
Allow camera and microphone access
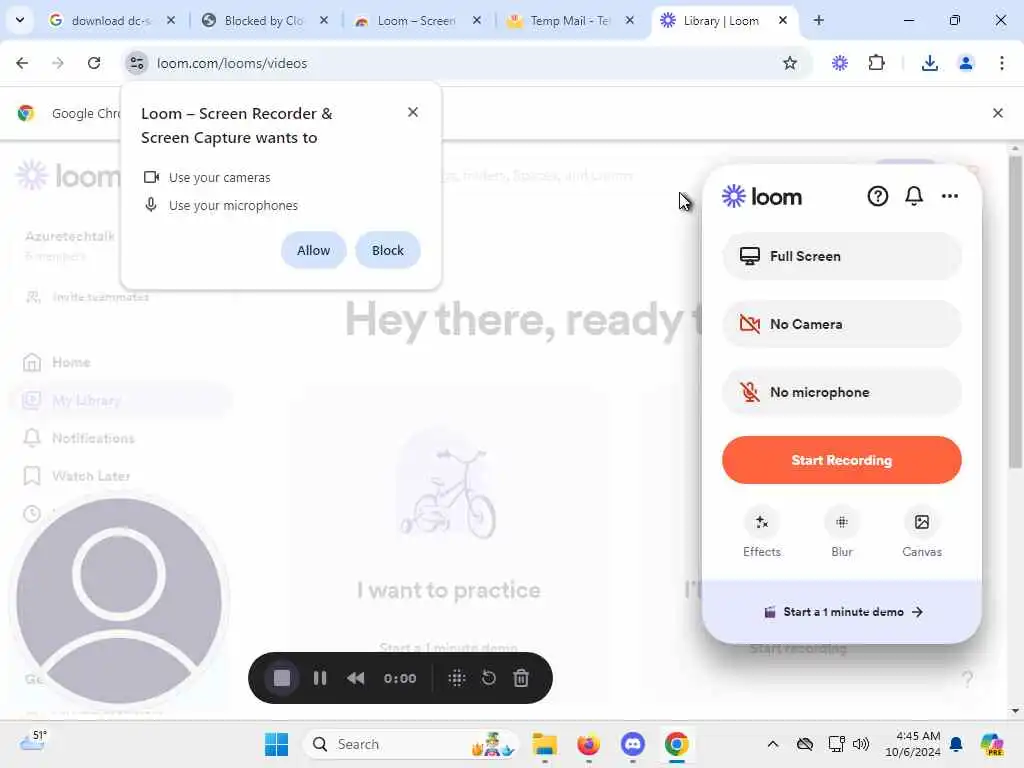pos(313,250)
